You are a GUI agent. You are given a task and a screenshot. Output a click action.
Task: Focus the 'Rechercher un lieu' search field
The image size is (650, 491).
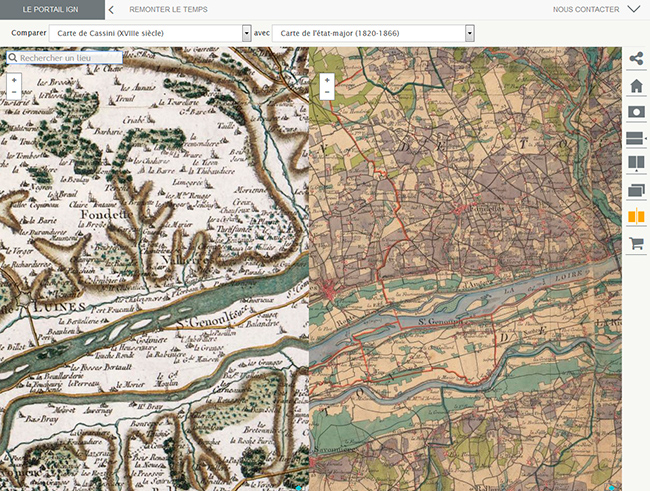point(64,58)
